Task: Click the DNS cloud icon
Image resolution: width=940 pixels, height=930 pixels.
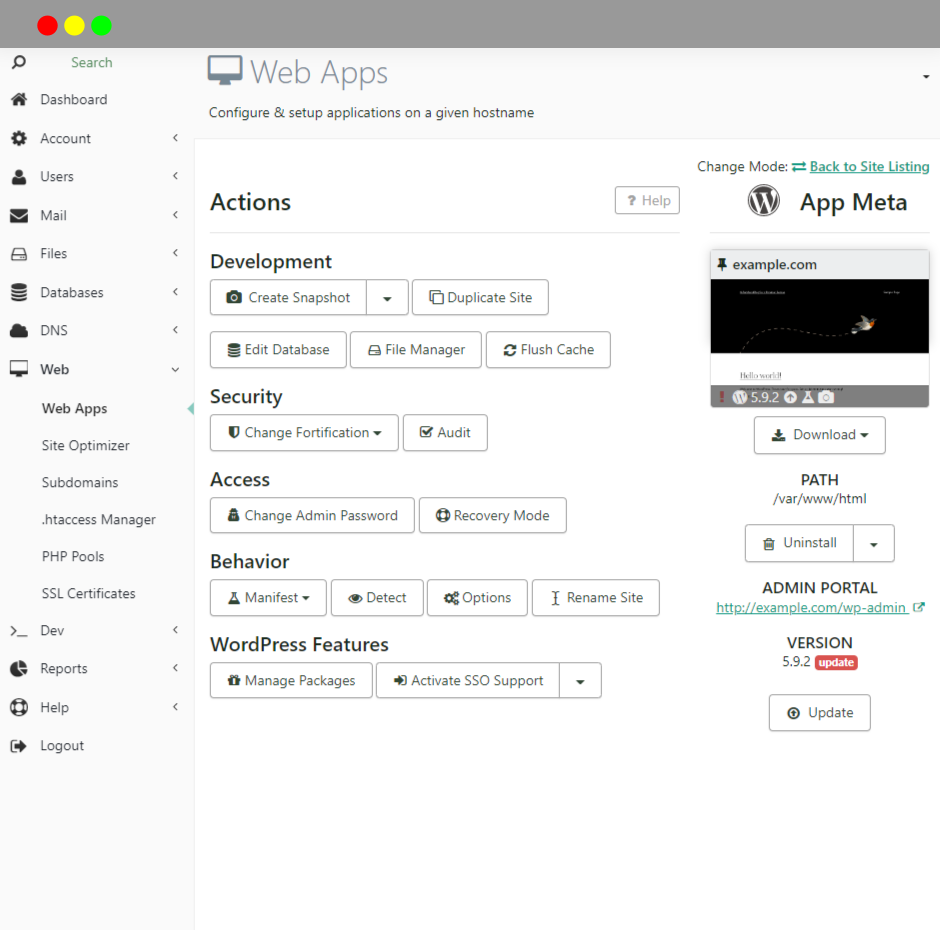Action: (19, 331)
